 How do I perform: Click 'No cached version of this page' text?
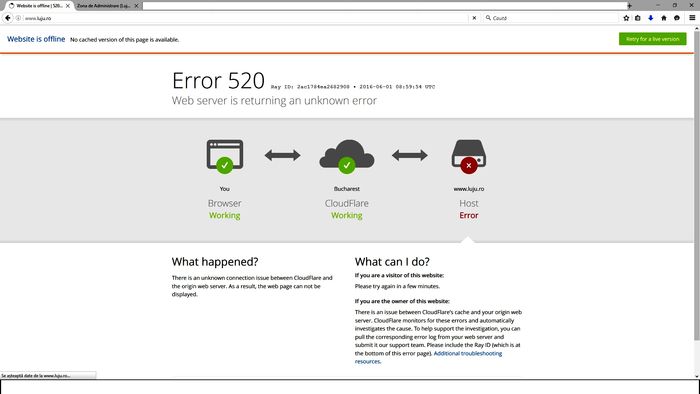[x=125, y=40]
